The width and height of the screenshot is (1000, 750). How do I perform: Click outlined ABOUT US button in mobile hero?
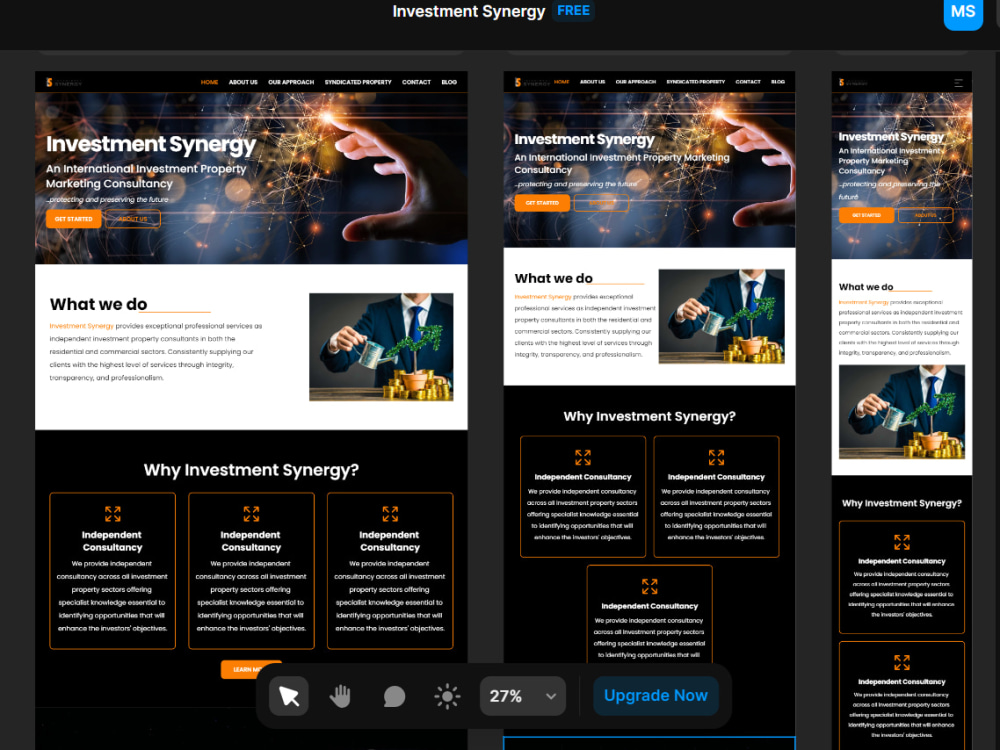coord(925,216)
